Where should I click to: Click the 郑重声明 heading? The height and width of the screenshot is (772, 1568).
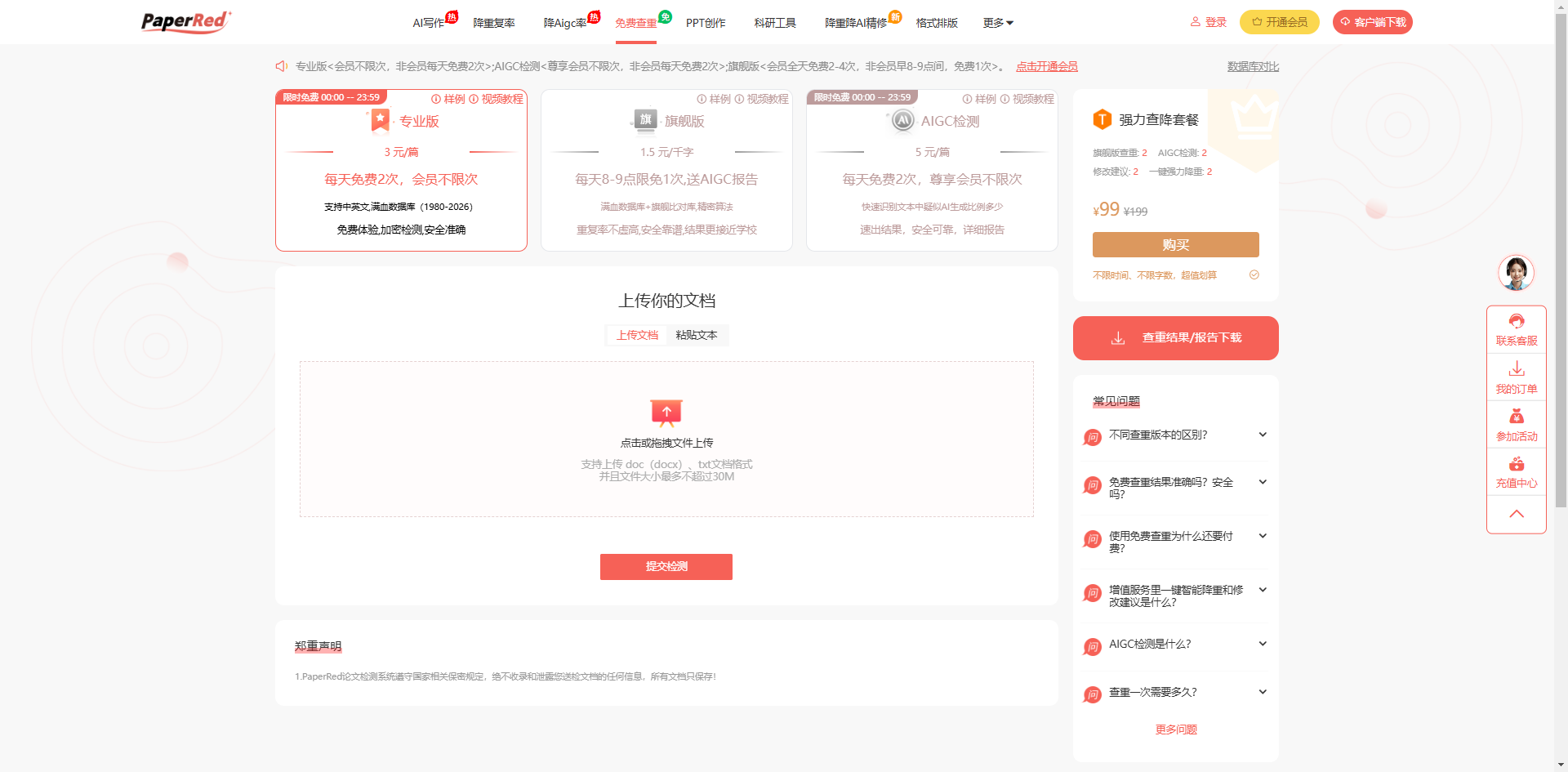pos(318,646)
